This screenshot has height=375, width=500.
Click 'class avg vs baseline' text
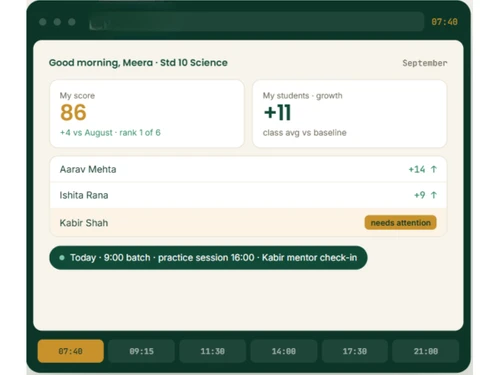click(x=304, y=133)
